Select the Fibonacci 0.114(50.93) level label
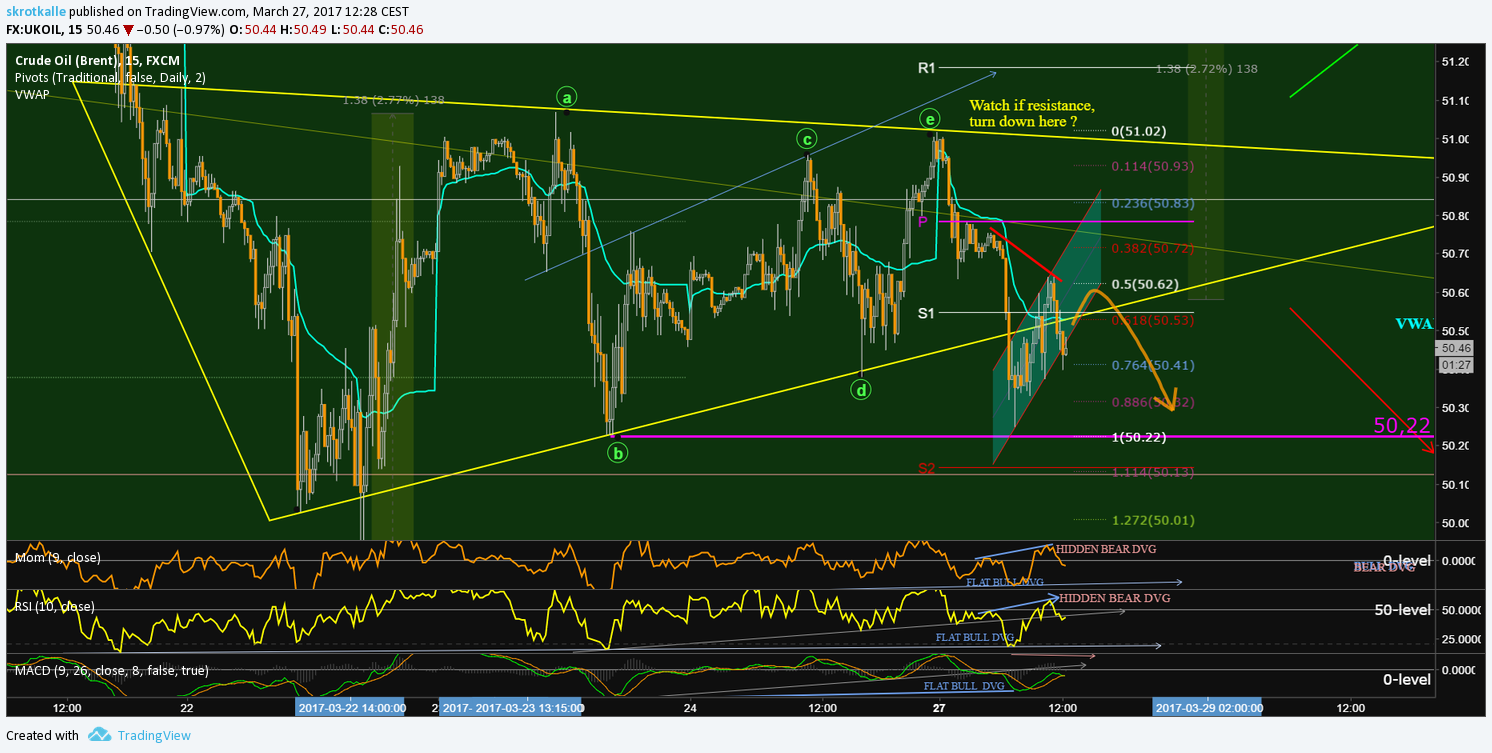This screenshot has width=1492, height=753. point(1153,166)
